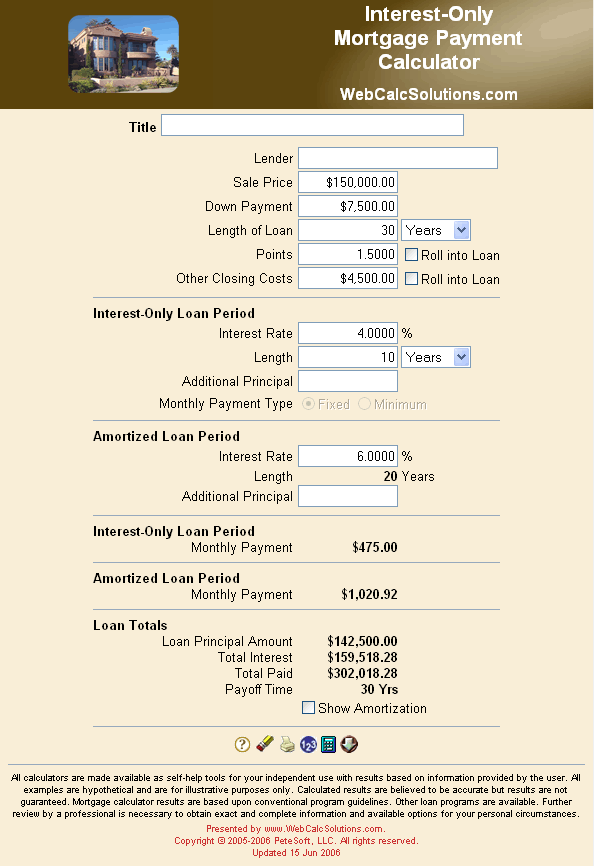Open the help question mark icon
Screen dimensions: 594x866
point(242,744)
